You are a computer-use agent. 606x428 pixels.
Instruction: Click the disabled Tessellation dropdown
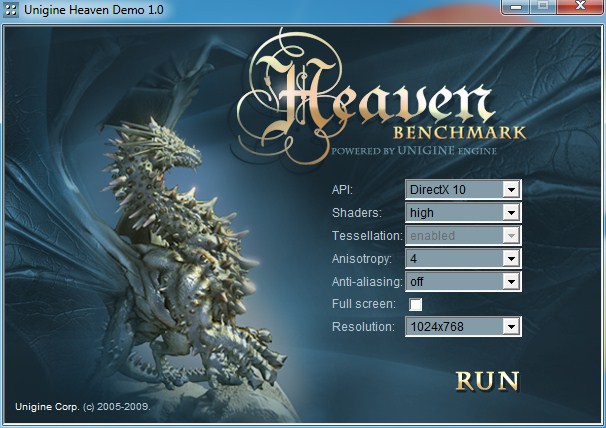click(x=463, y=235)
